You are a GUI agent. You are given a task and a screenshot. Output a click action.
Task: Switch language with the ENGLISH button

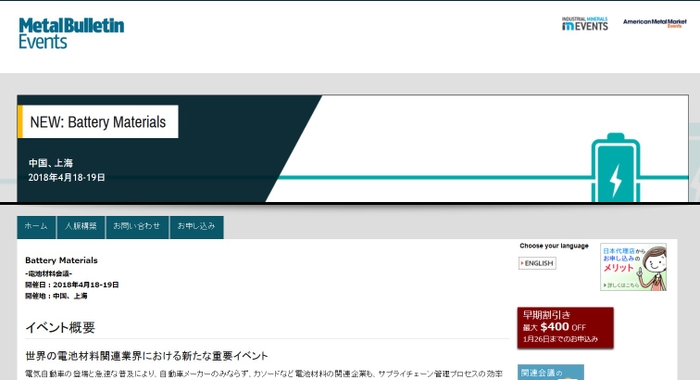click(x=537, y=263)
